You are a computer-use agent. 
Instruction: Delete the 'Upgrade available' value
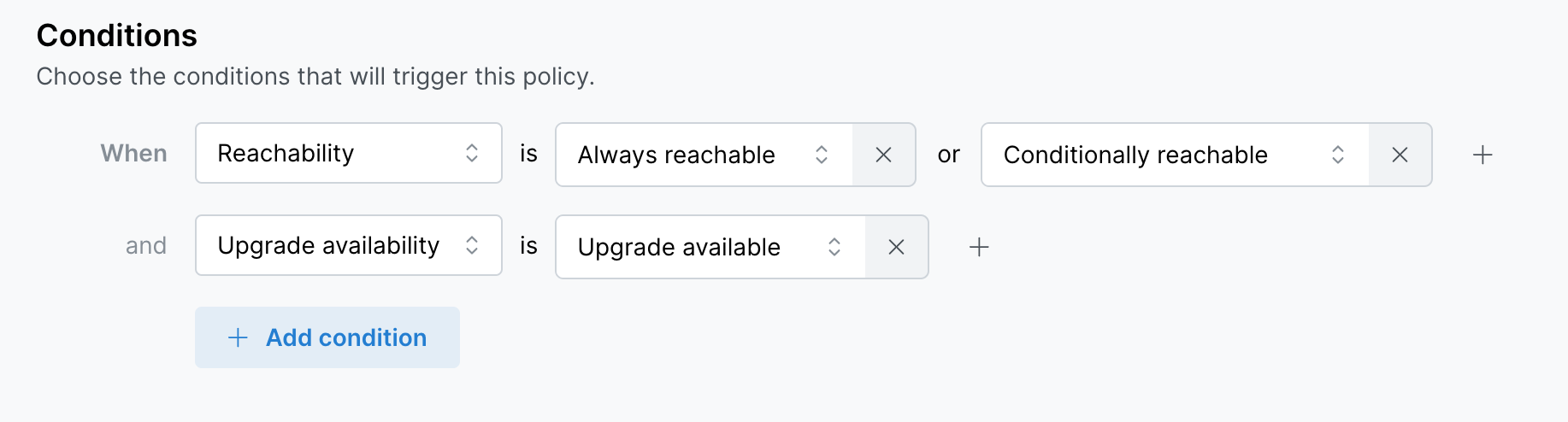896,247
